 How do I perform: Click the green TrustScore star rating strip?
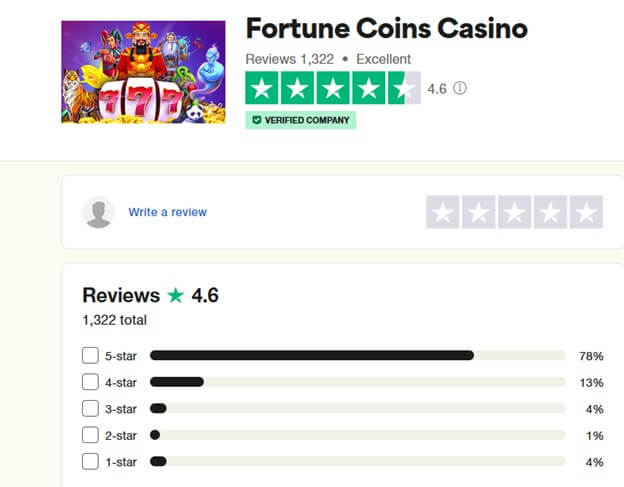tap(333, 88)
